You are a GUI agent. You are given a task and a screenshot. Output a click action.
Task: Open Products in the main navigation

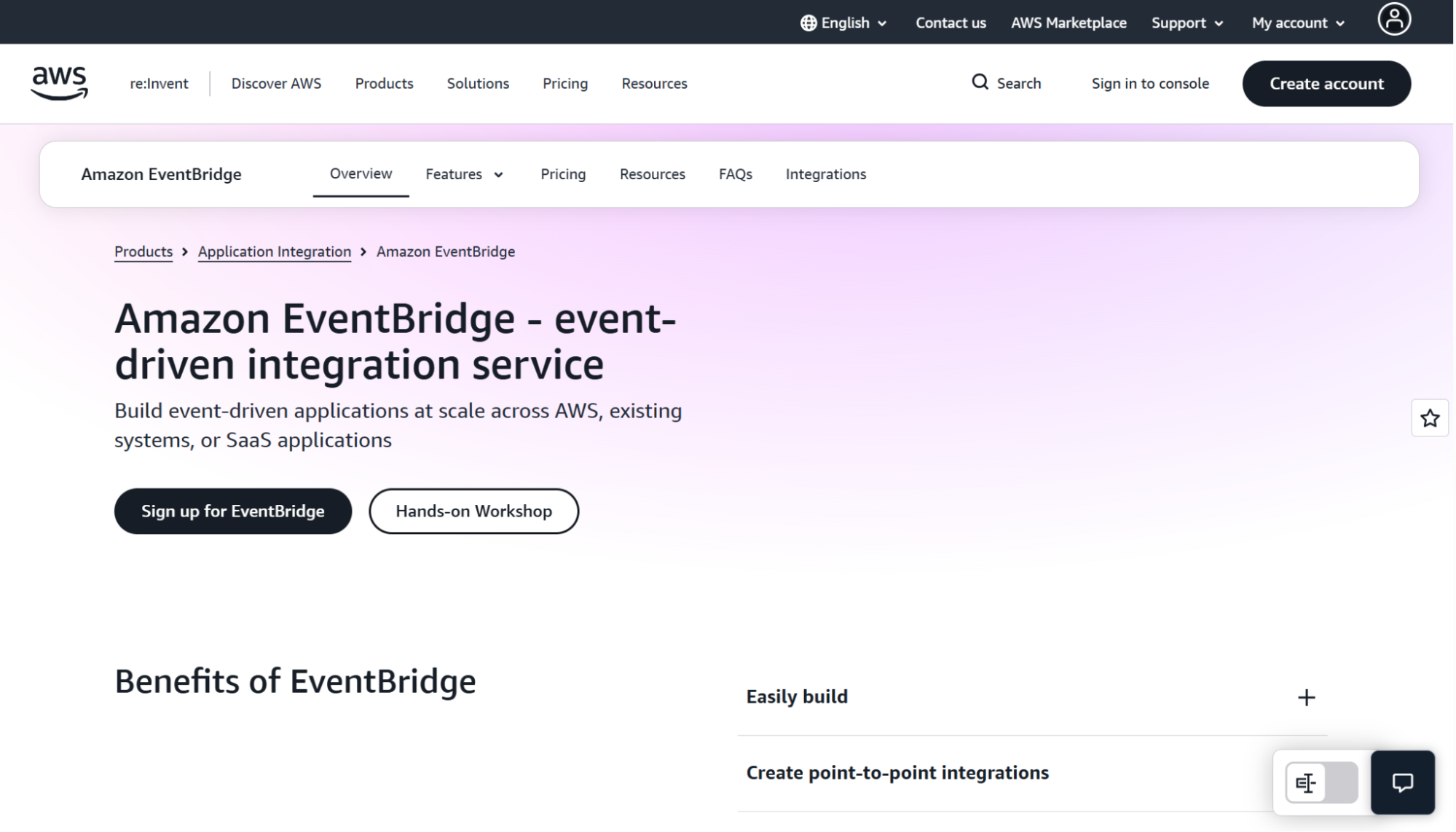tap(384, 84)
